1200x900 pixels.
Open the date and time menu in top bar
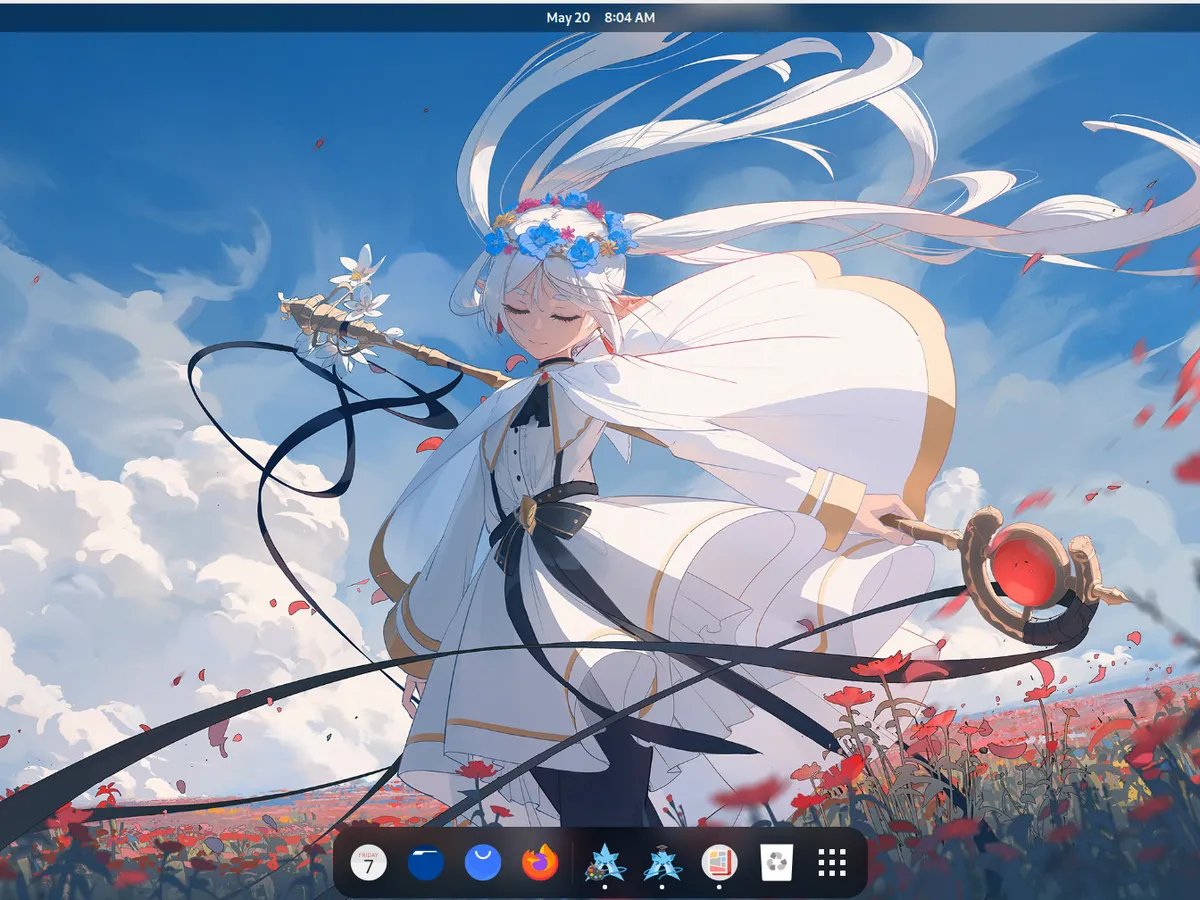600,18
